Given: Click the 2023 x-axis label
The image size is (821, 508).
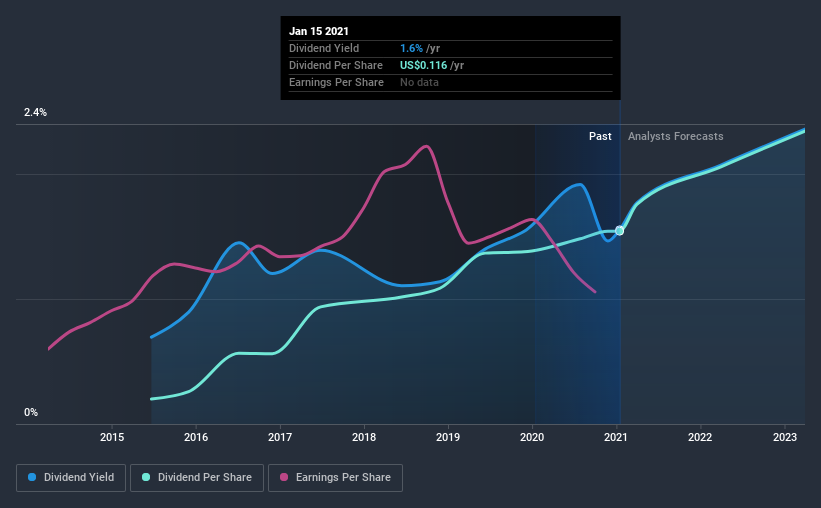Looking at the screenshot, I should pos(785,437).
